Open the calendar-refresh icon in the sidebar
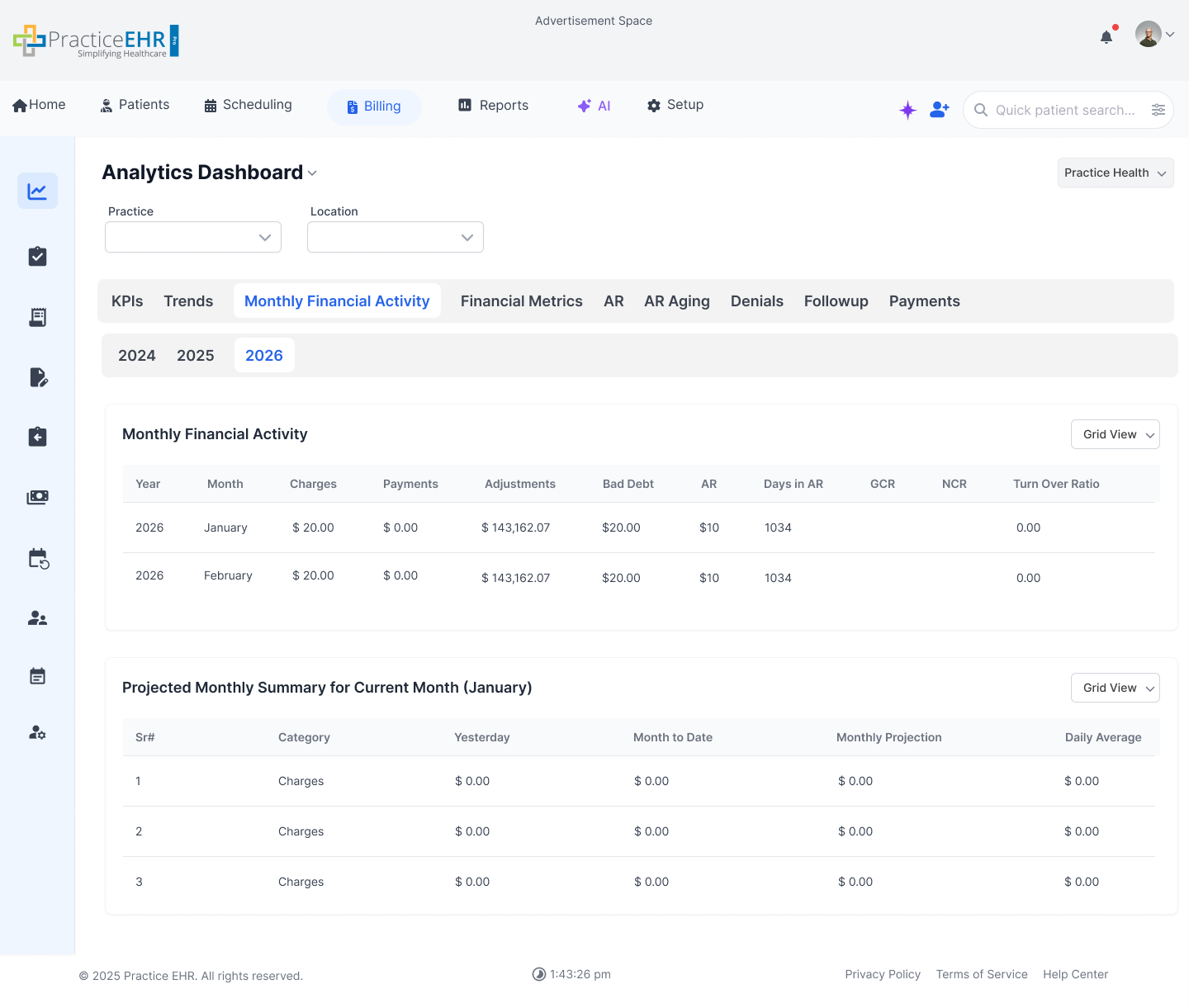1189x1008 pixels. pyautogui.click(x=37, y=558)
